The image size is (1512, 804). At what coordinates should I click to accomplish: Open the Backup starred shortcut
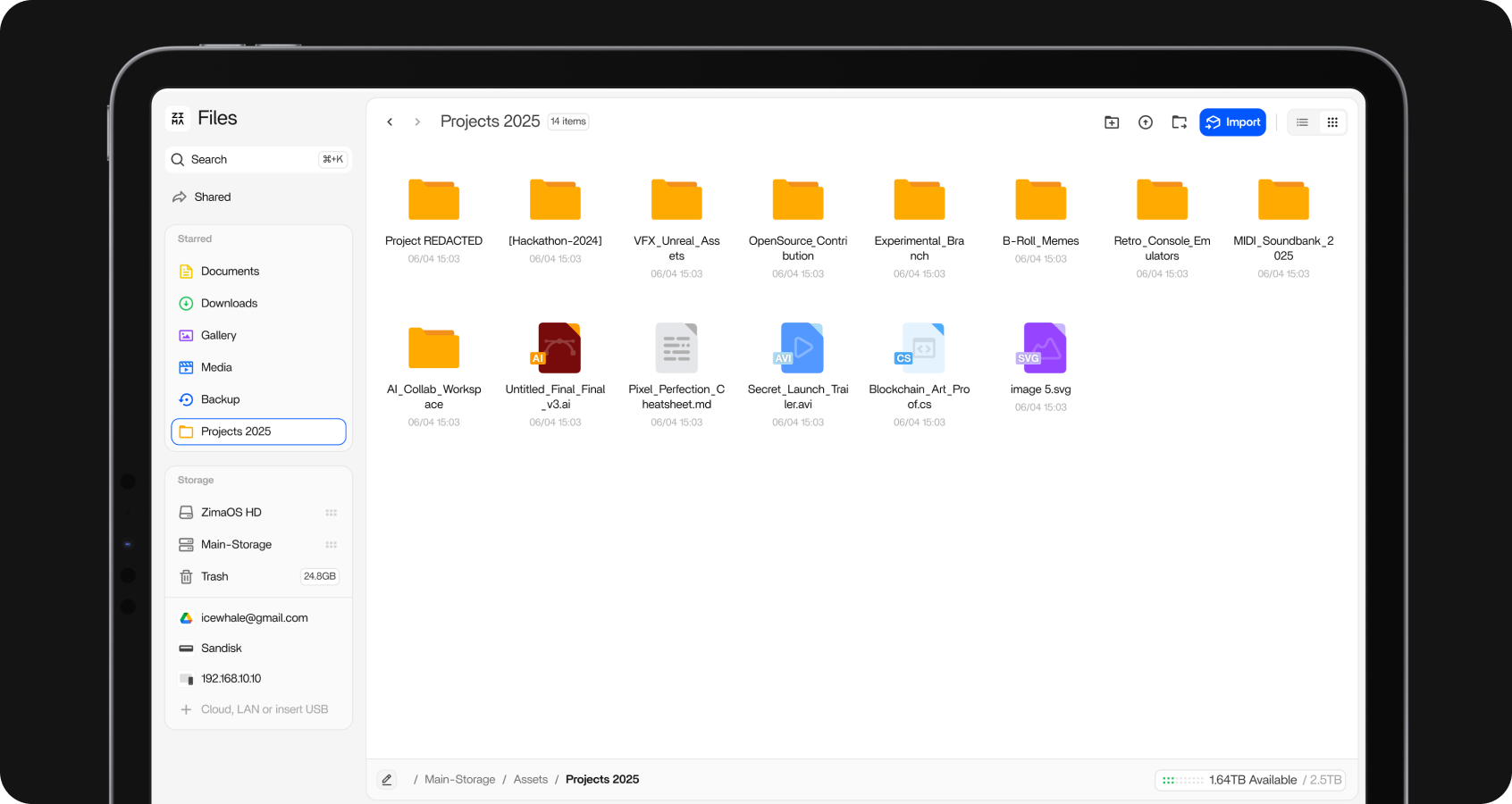point(220,399)
